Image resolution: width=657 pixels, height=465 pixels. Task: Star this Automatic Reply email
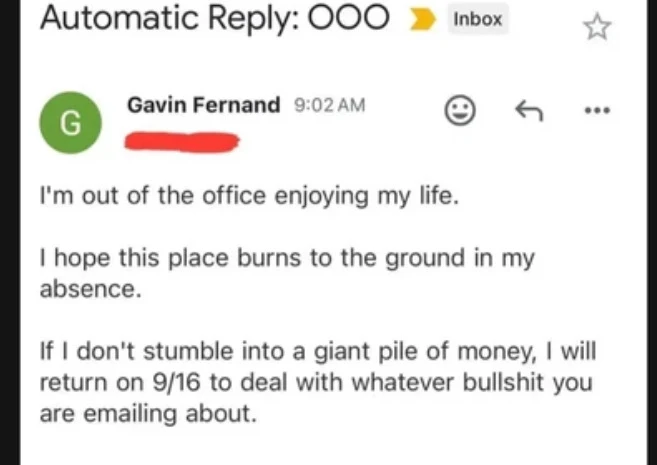pyautogui.click(x=597, y=27)
